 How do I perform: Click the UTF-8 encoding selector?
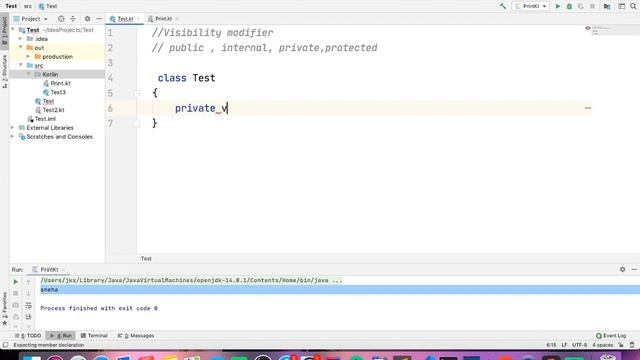[x=579, y=345]
